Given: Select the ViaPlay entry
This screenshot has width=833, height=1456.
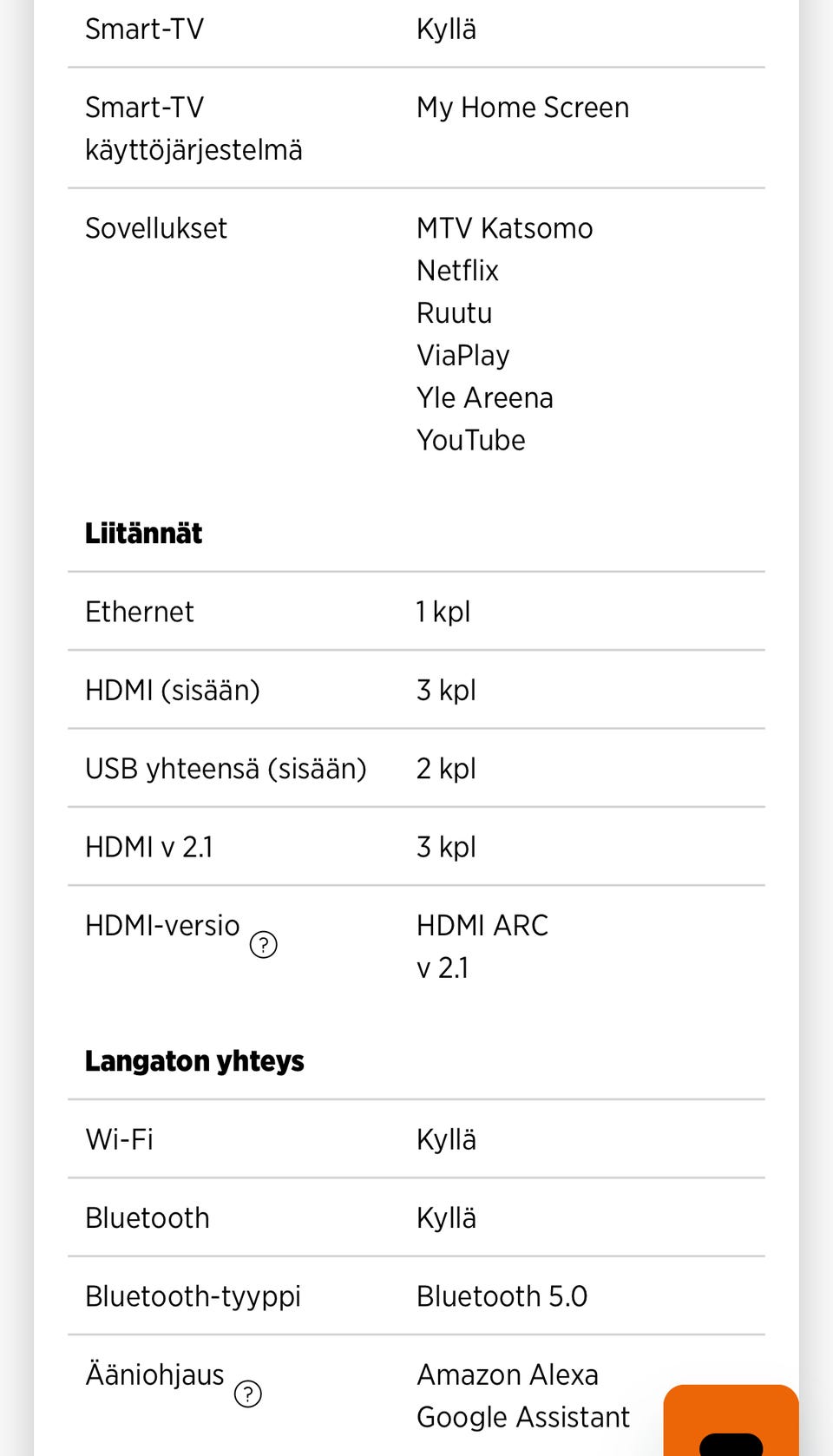Looking at the screenshot, I should 462,355.
